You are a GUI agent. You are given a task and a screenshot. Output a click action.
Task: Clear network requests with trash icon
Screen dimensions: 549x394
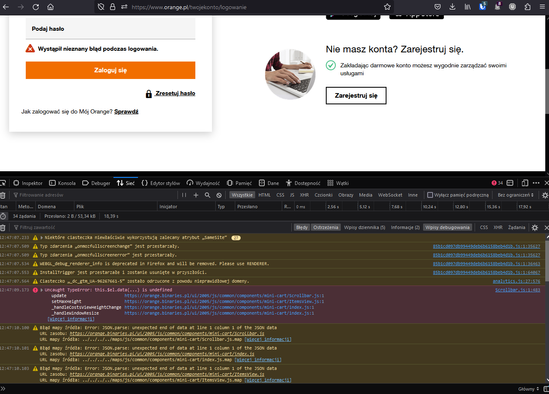tap(3, 195)
